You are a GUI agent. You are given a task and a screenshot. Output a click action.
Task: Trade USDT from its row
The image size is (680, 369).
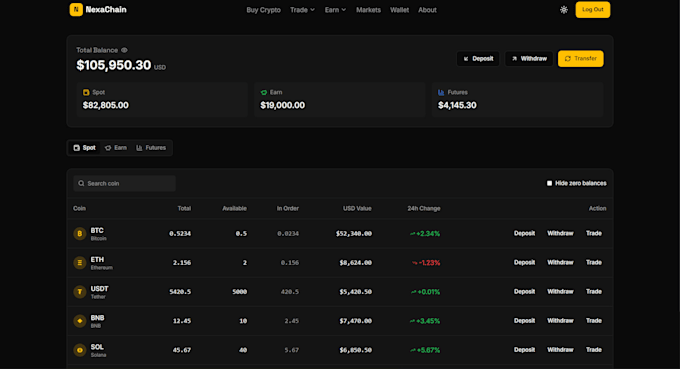594,291
